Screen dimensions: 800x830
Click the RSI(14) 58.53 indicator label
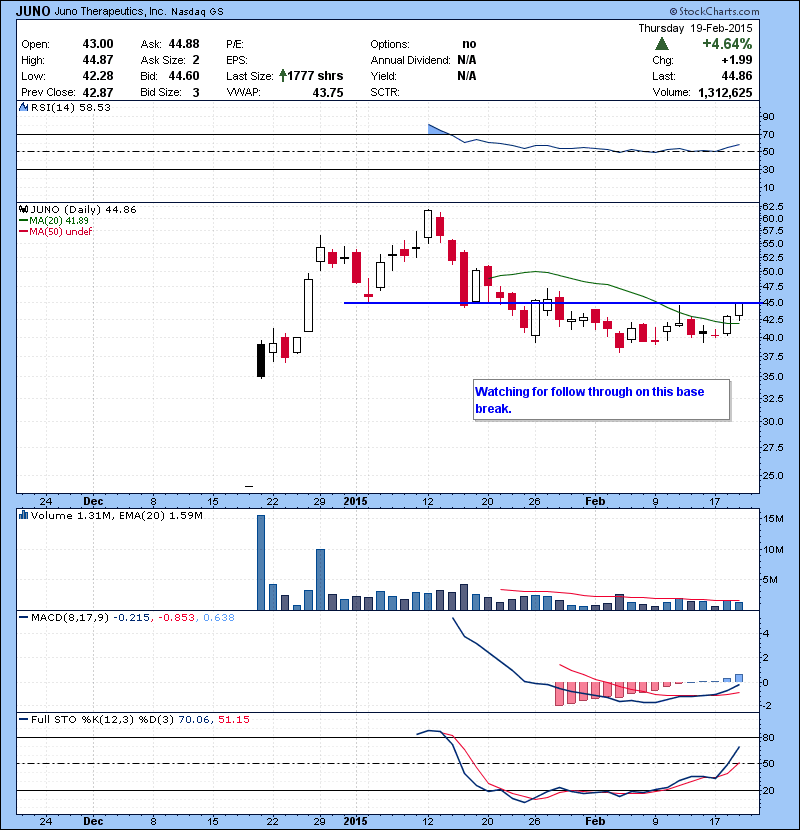(71, 107)
